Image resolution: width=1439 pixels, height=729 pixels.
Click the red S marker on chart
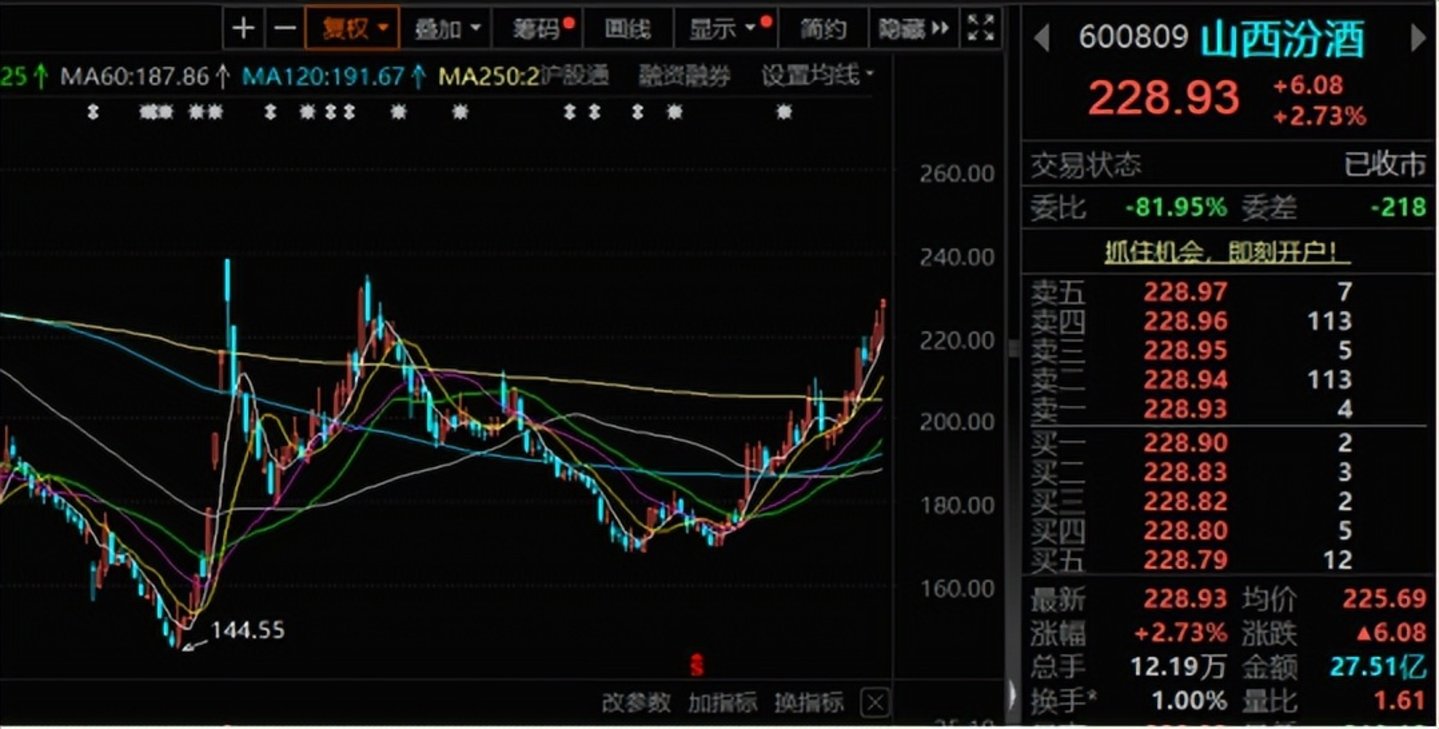click(x=697, y=664)
